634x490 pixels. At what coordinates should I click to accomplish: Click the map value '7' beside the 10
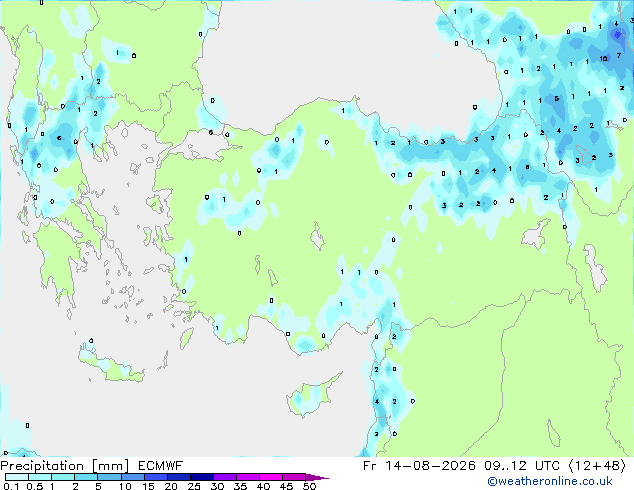619,55
